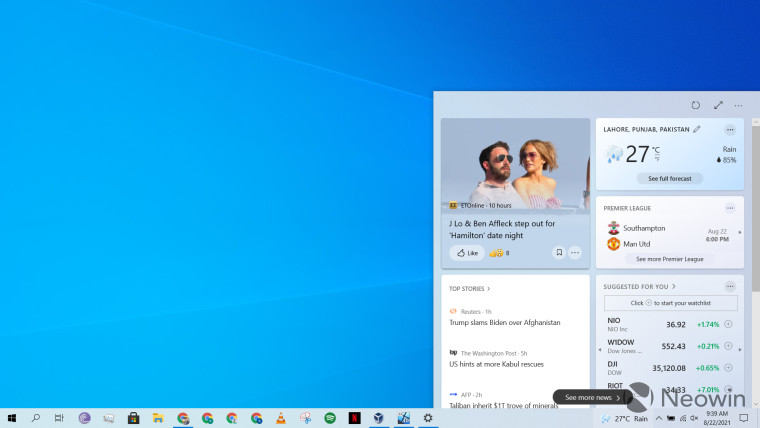Launch the purple Tor Browser icon in the taskbar
Viewport: 760px width, 428px height.
[84, 418]
